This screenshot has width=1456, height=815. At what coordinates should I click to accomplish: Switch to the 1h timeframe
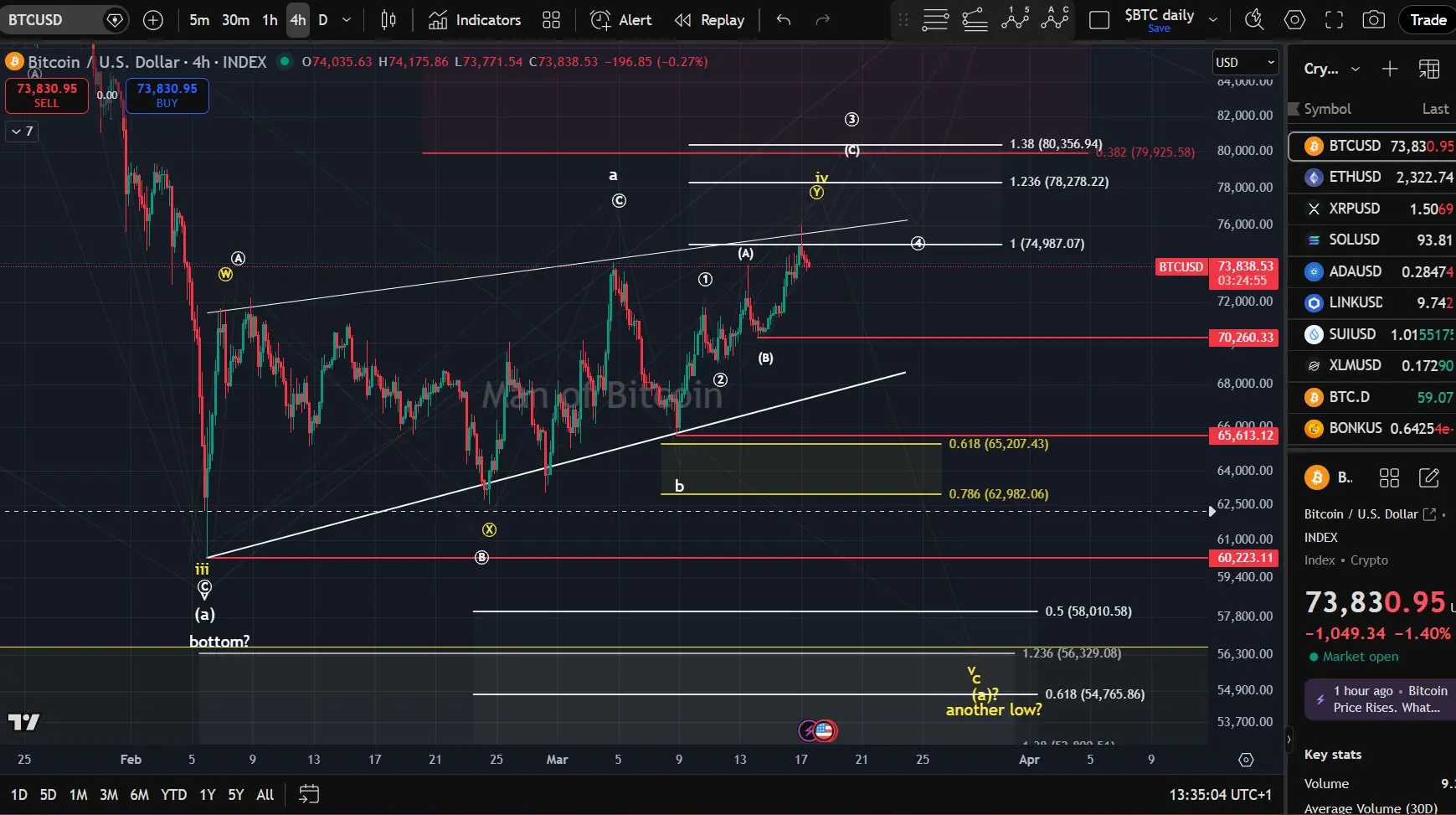(270, 20)
